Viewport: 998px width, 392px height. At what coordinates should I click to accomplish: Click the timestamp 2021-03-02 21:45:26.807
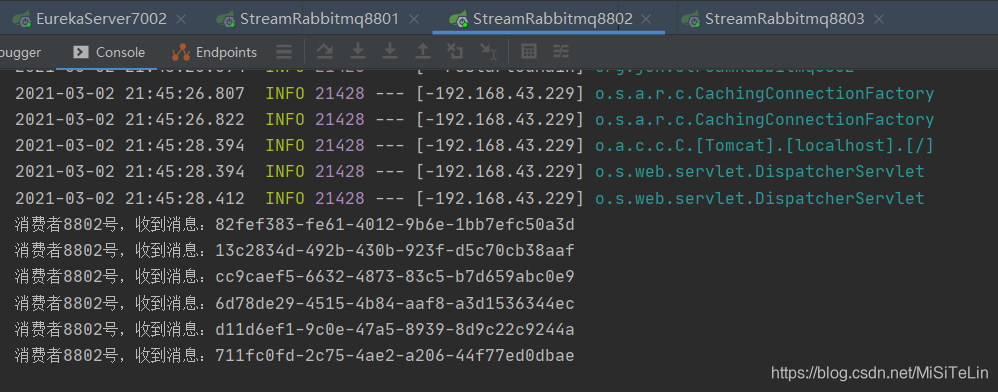click(130, 94)
